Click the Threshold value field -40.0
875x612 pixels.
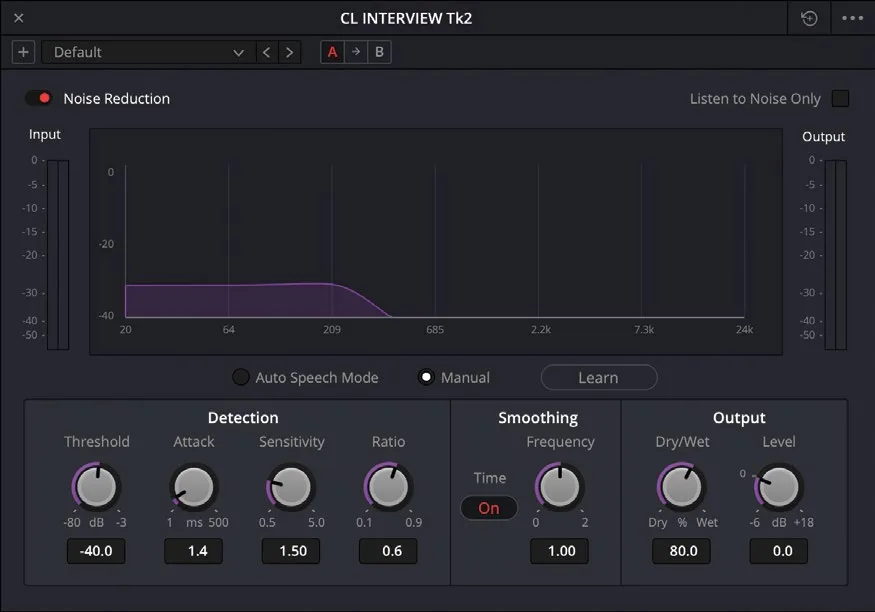point(96,551)
